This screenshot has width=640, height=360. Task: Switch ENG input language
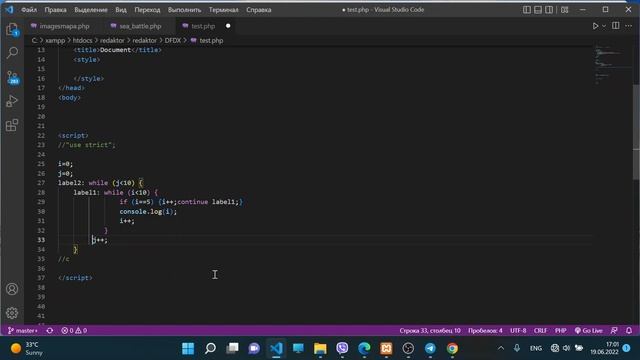click(x=536, y=348)
